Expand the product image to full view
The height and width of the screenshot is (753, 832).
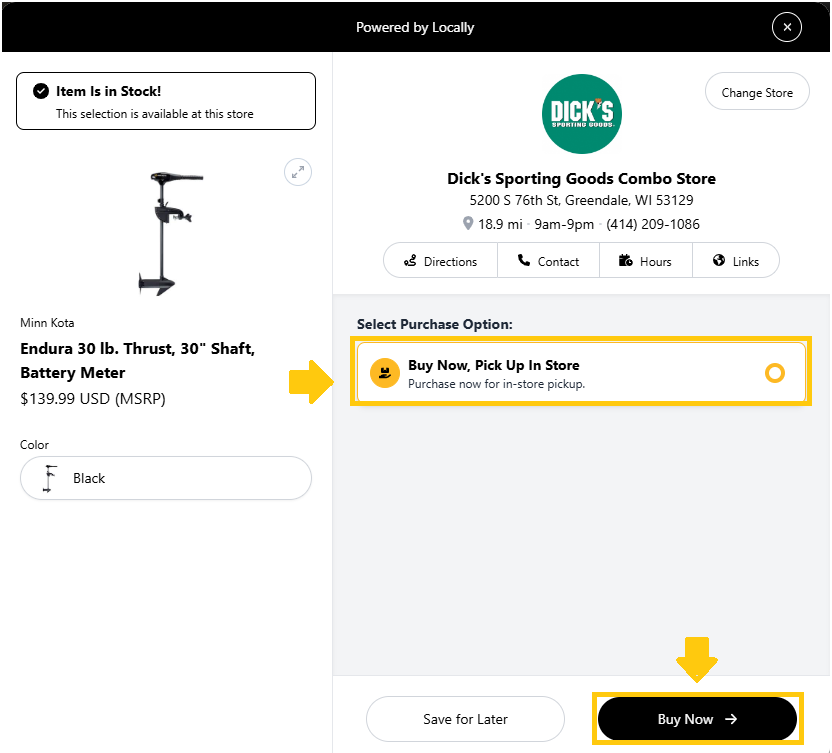coord(298,172)
